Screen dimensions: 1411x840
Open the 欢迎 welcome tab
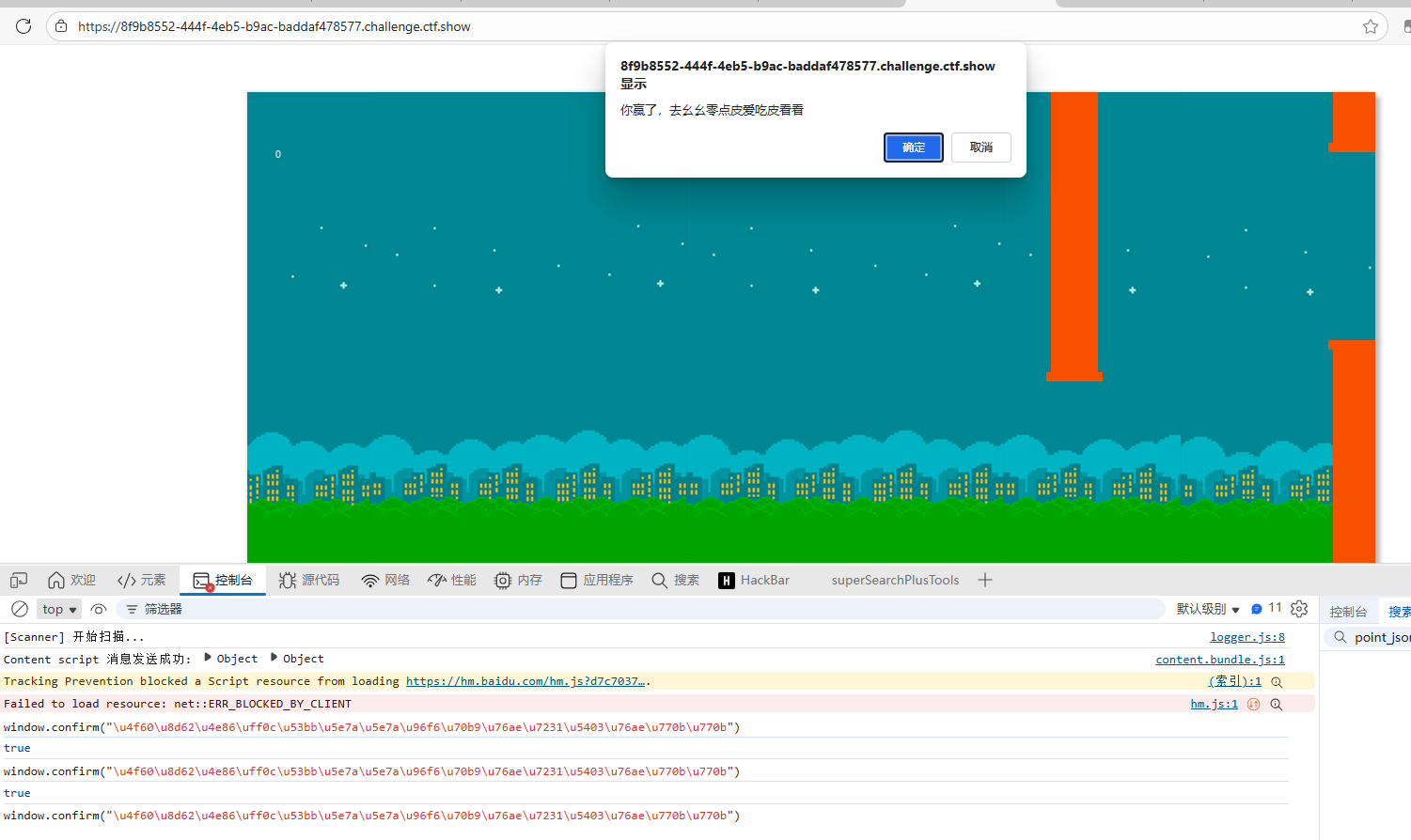[x=72, y=581]
